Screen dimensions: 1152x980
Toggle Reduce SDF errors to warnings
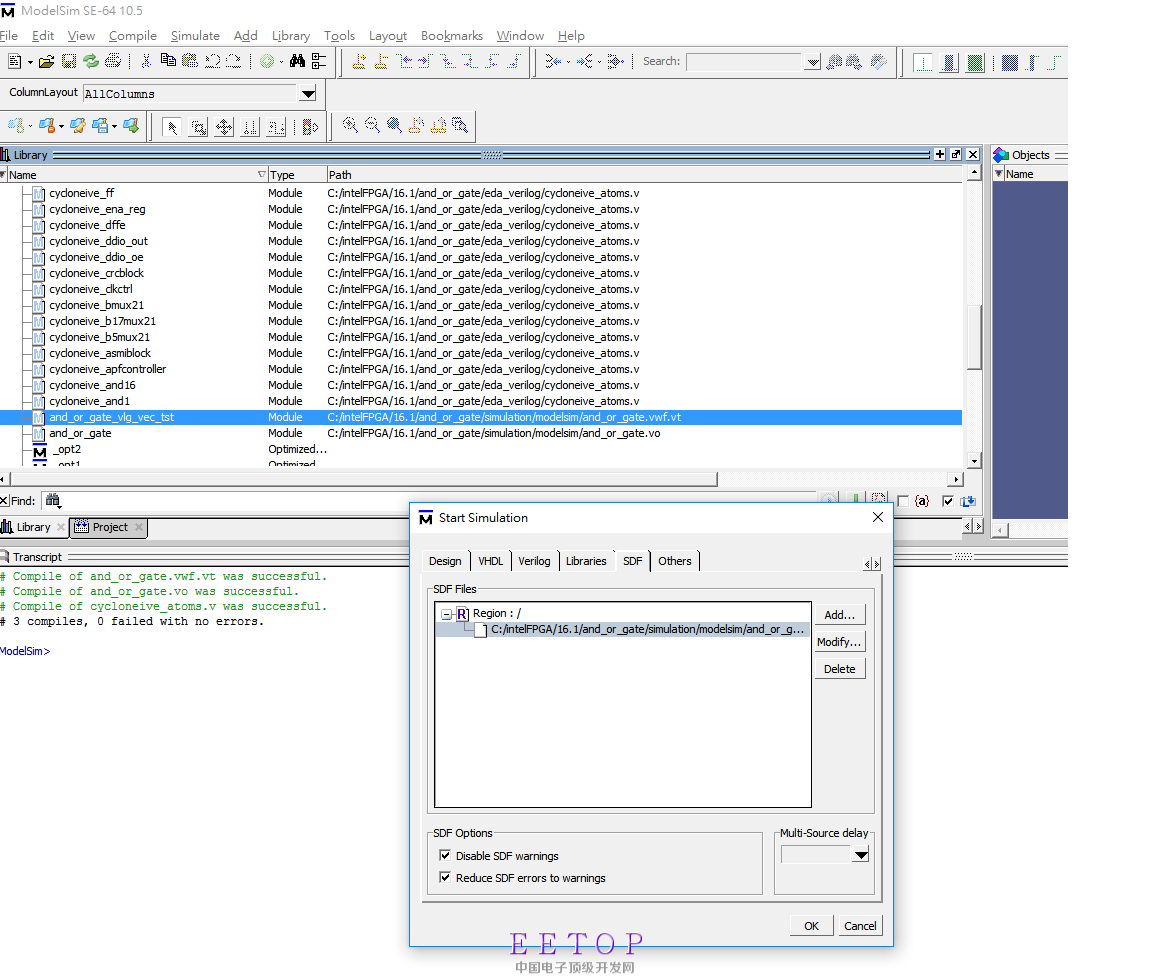click(445, 878)
